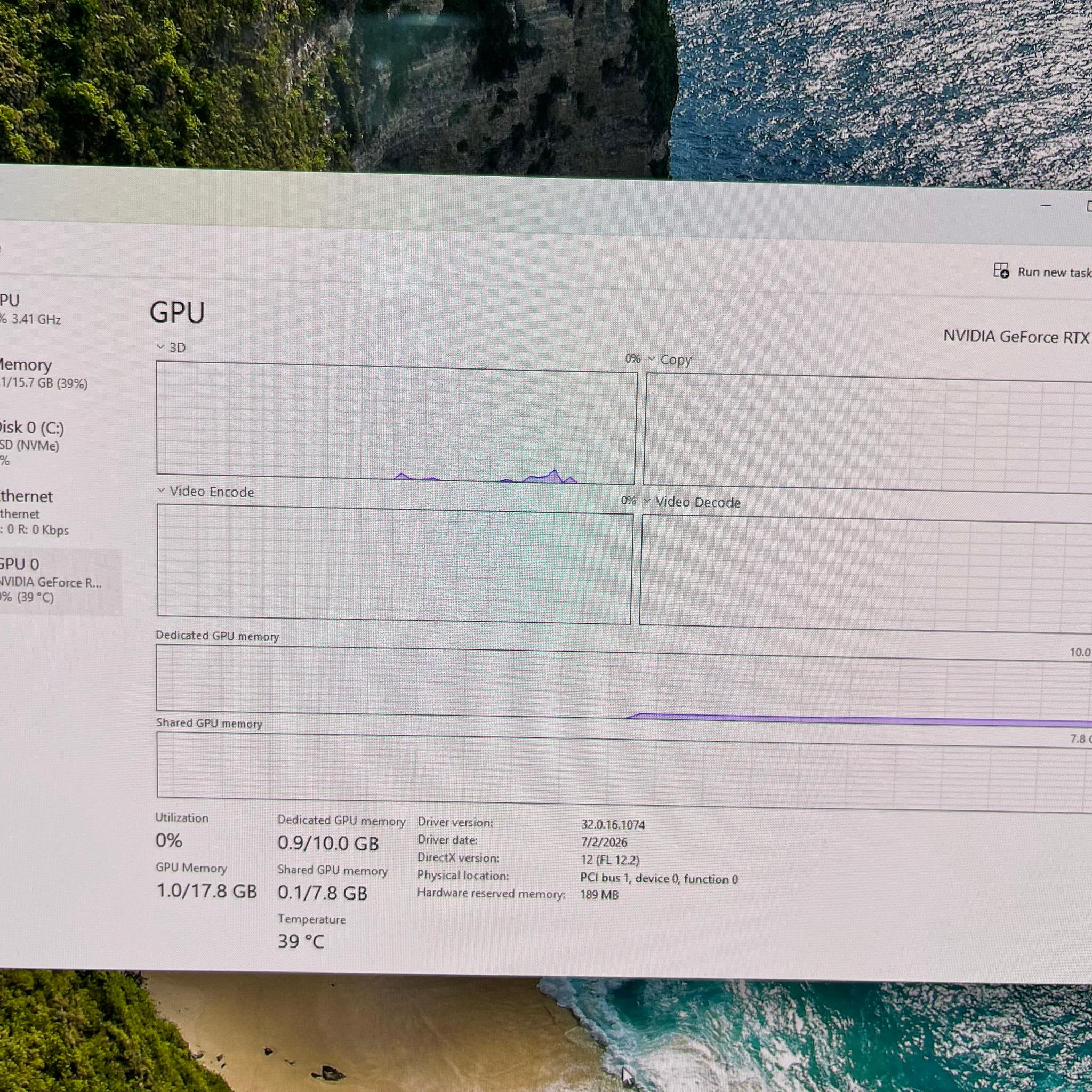This screenshot has height=1092, width=1092.
Task: Open the Copy engine dropdown chevron
Action: pyautogui.click(x=651, y=358)
